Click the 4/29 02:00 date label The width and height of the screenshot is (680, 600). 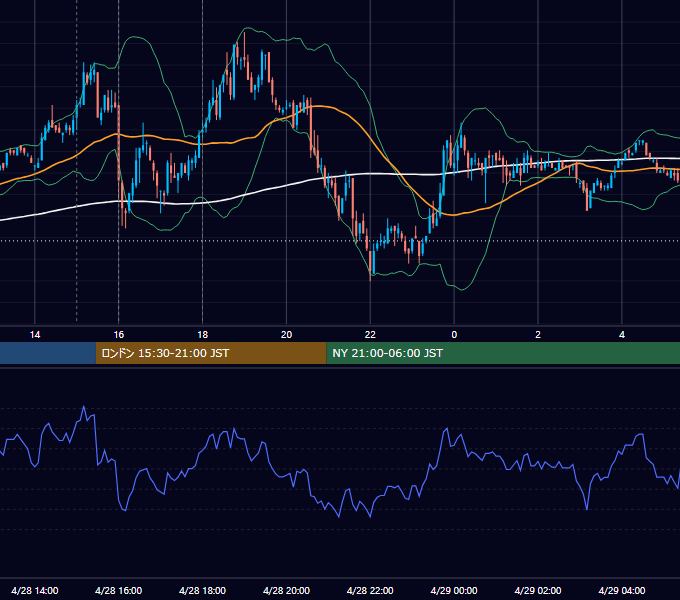click(538, 590)
